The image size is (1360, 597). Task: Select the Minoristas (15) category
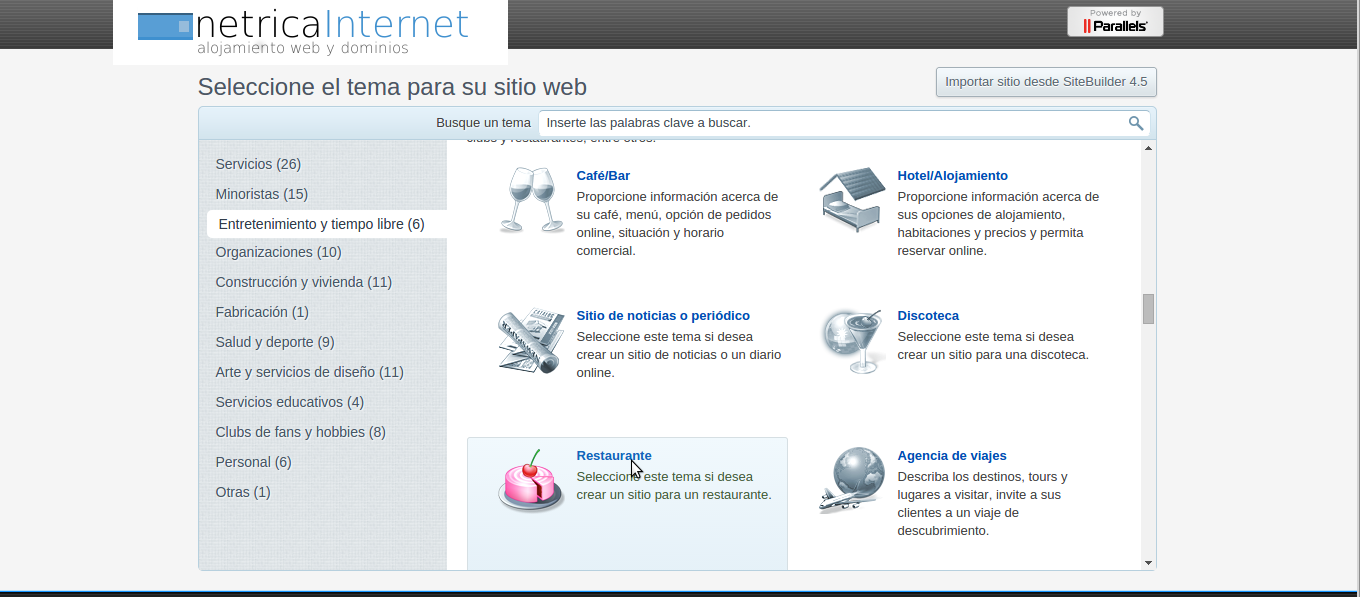(x=262, y=194)
